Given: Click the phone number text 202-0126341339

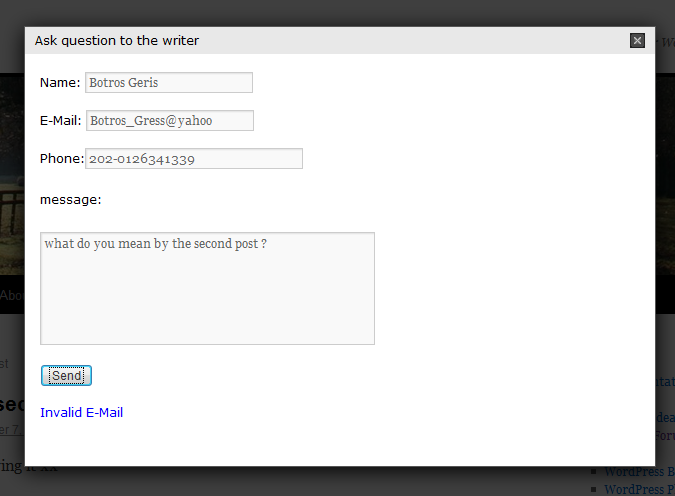Looking at the screenshot, I should click(x=142, y=159).
